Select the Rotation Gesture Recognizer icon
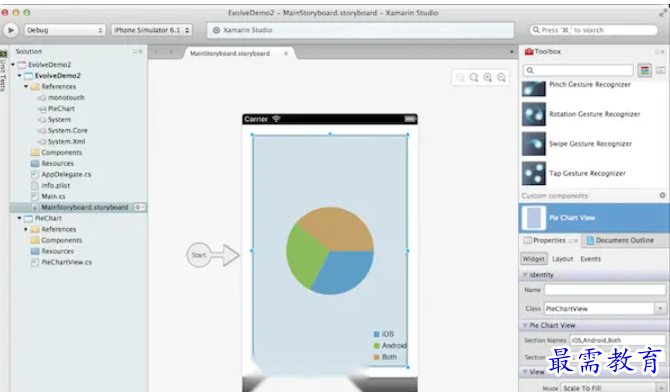 pyautogui.click(x=534, y=114)
